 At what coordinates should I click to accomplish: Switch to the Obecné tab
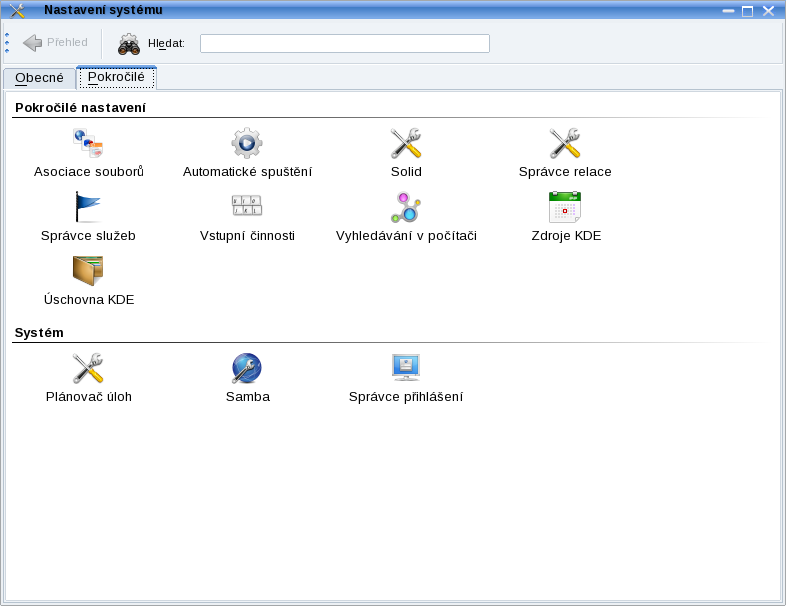point(39,78)
